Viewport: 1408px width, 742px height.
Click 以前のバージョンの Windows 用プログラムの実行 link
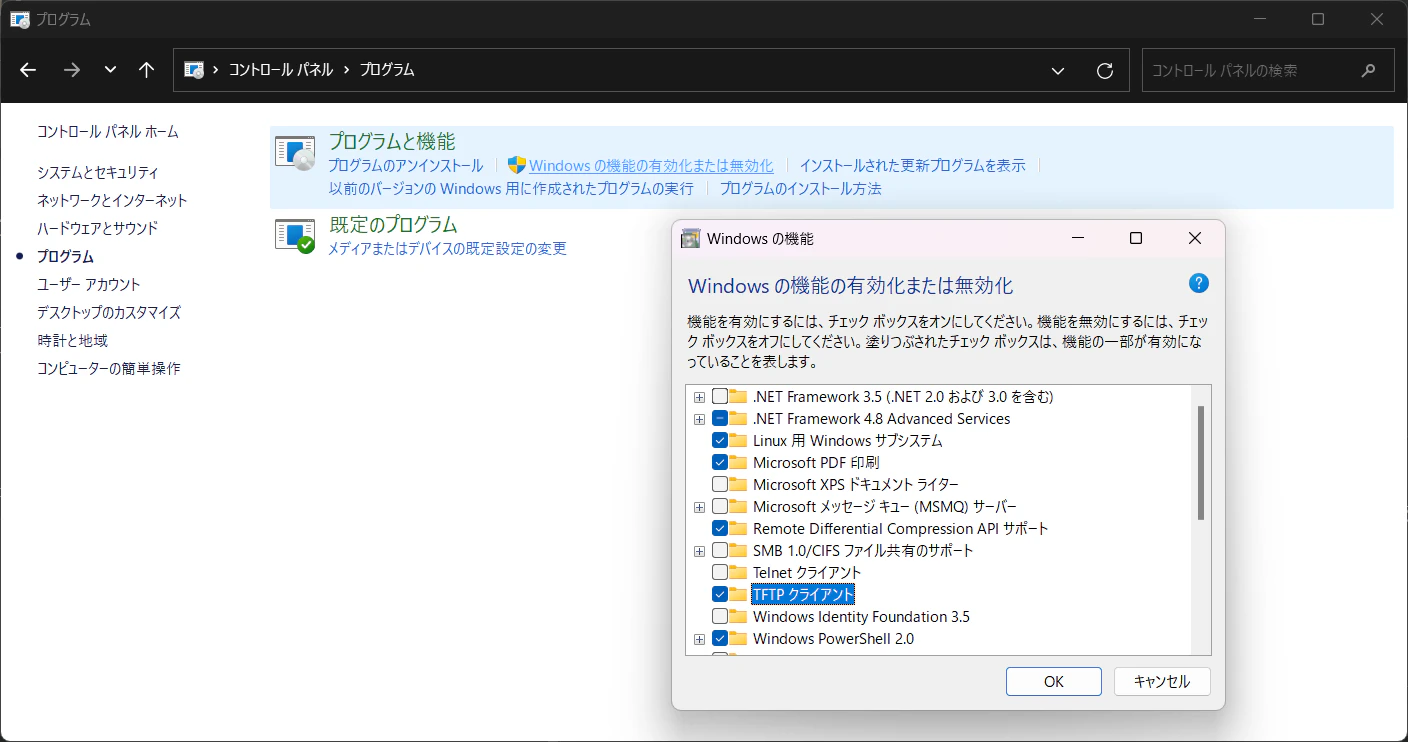[511, 189]
